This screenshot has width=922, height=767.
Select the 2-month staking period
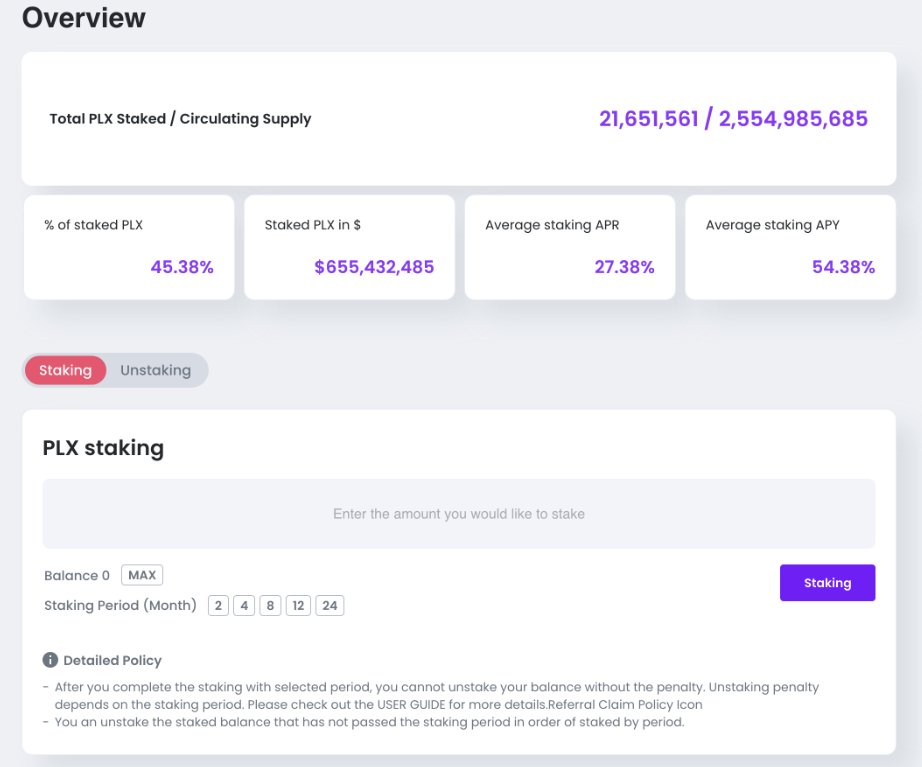(218, 605)
